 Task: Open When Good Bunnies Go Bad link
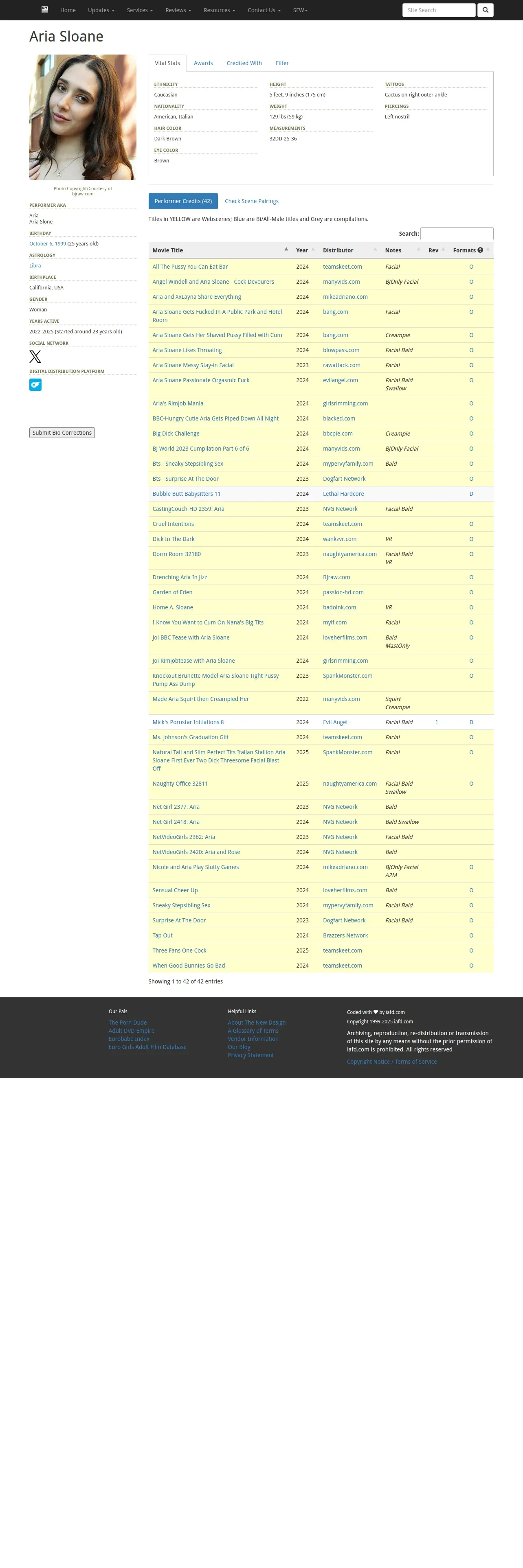[189, 966]
